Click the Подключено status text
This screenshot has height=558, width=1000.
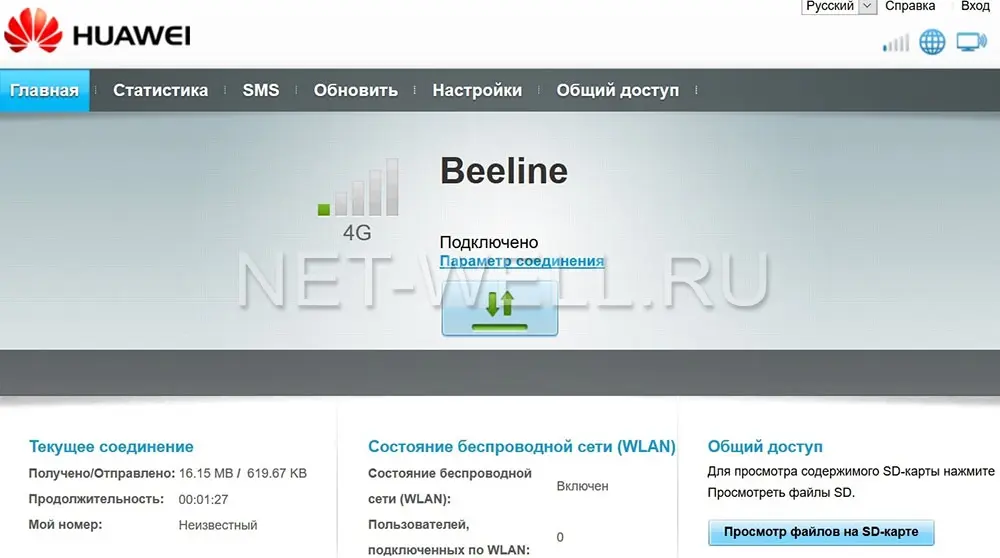pos(489,242)
